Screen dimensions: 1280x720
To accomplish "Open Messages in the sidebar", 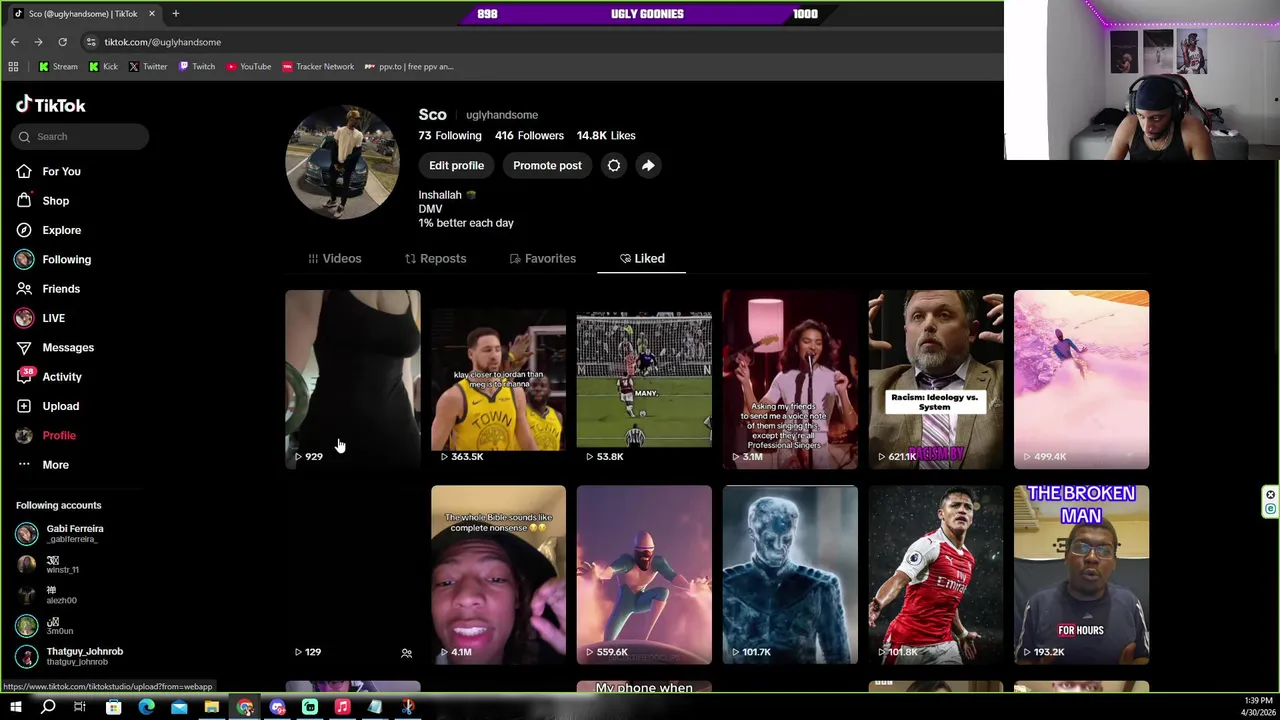I will click(55, 347).
